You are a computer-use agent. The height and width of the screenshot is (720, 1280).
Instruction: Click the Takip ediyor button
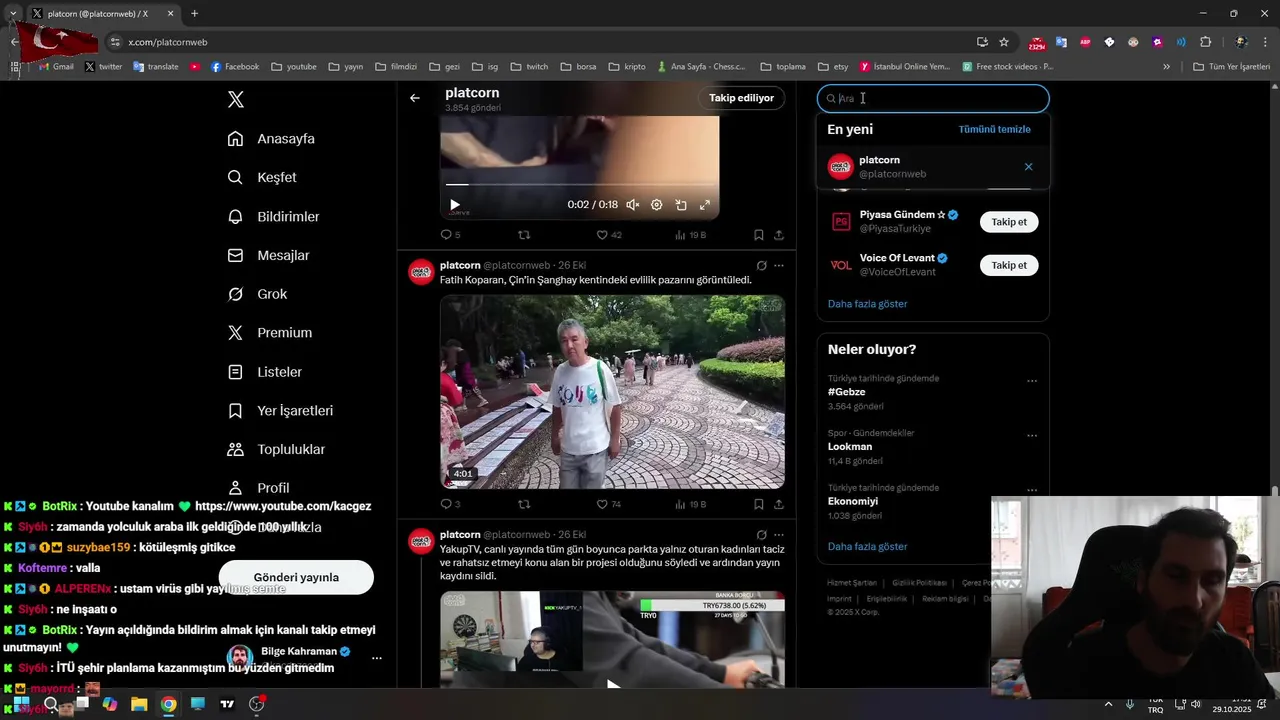click(x=742, y=98)
